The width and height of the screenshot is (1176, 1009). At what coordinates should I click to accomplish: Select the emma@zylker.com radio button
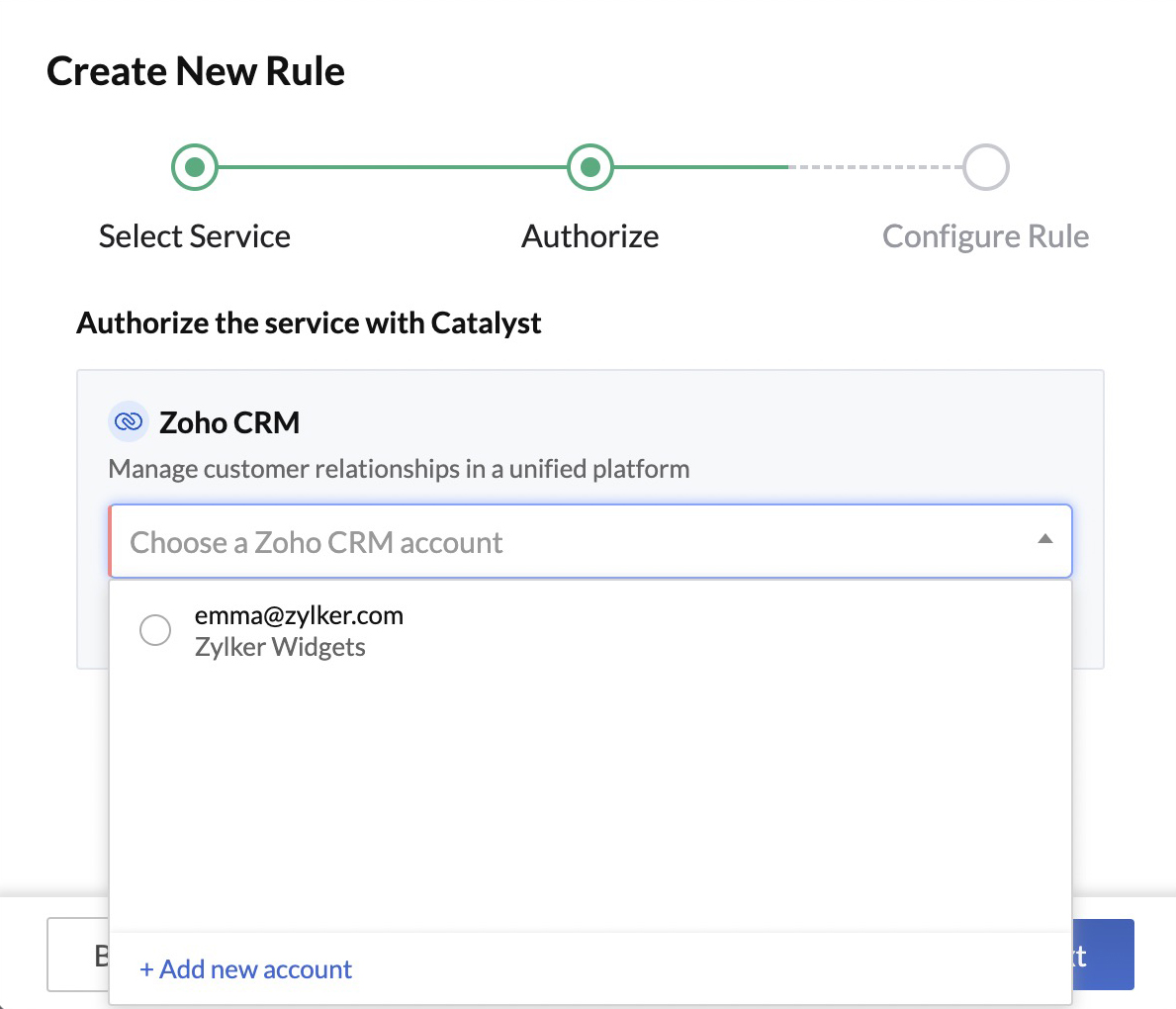click(x=155, y=630)
